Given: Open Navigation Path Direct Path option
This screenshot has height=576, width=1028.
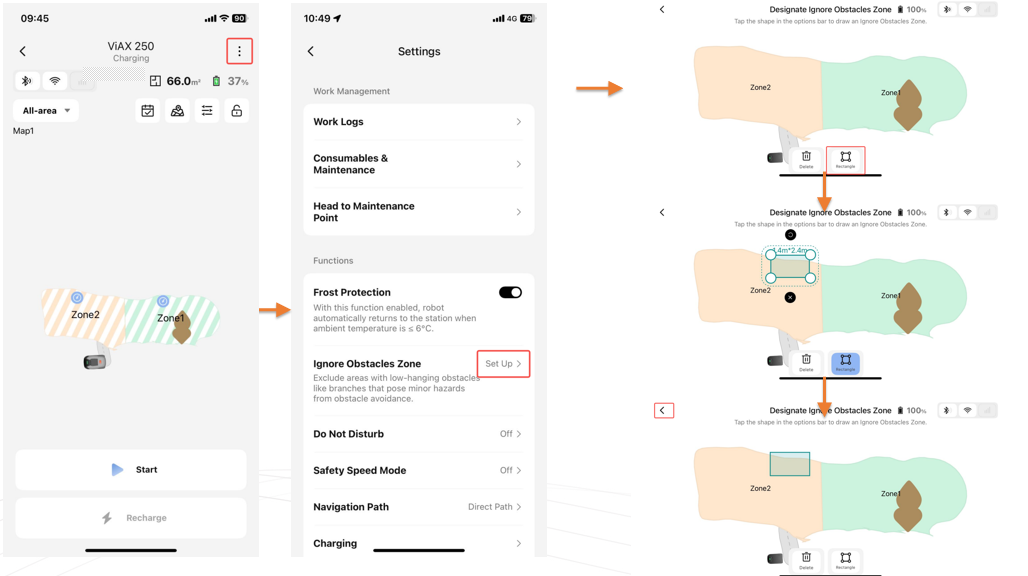Looking at the screenshot, I should [x=418, y=507].
